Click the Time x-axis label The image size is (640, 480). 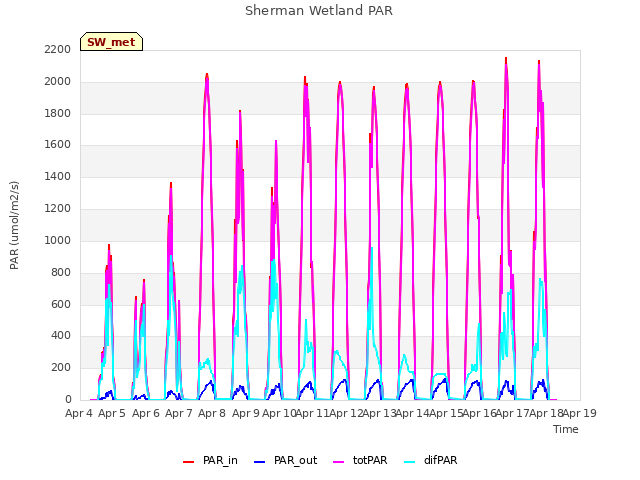click(x=566, y=429)
